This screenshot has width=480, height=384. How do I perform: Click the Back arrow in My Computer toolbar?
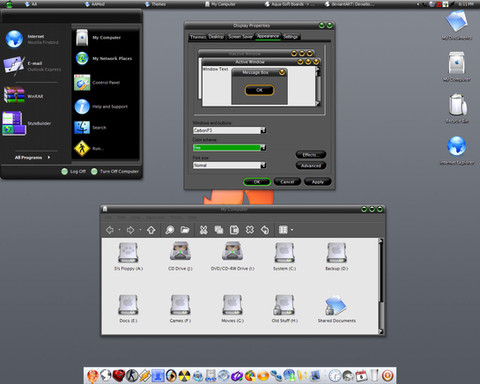[110, 230]
